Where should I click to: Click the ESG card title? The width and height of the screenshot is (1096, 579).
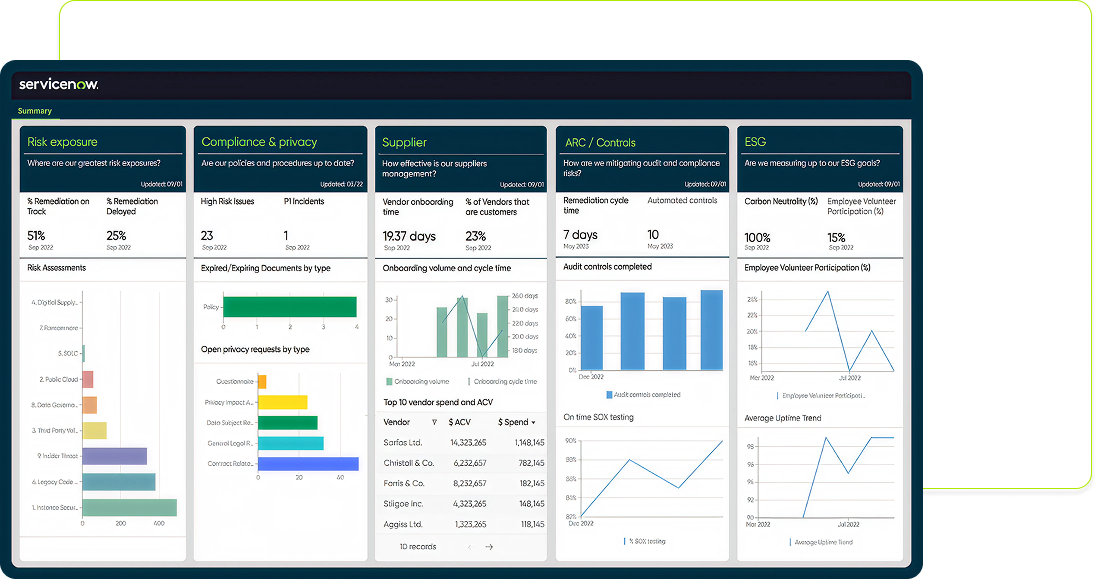tap(756, 142)
